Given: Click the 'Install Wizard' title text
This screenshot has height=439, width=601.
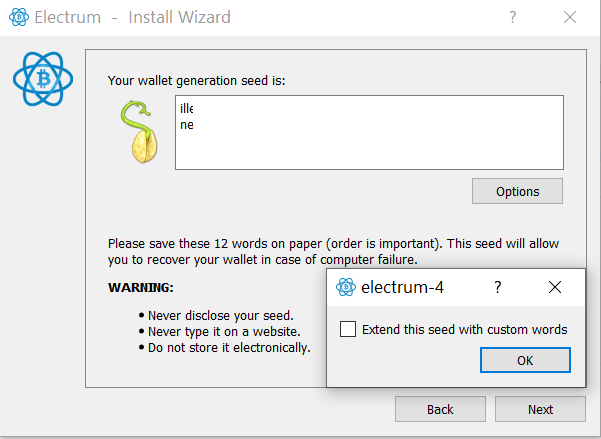Looking at the screenshot, I should 179,17.
